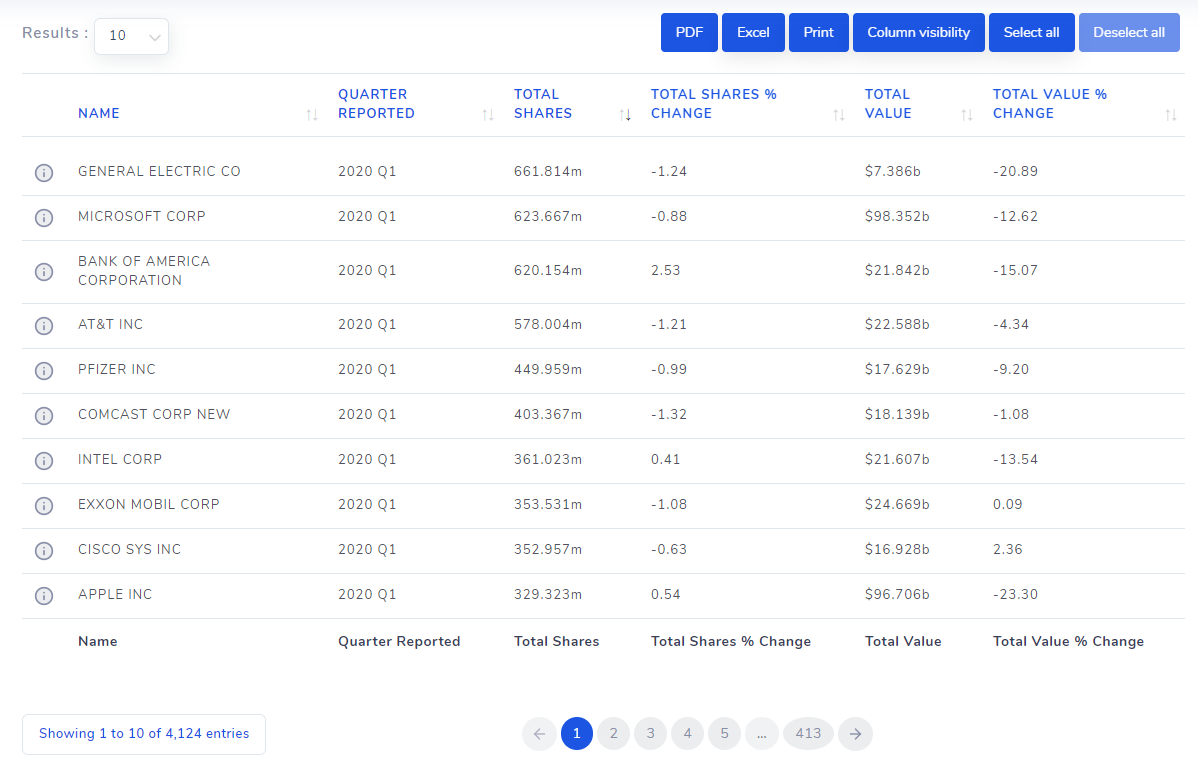The width and height of the screenshot is (1198, 772).
Task: Click total shares value 661.814m
Action: pyautogui.click(x=548, y=171)
